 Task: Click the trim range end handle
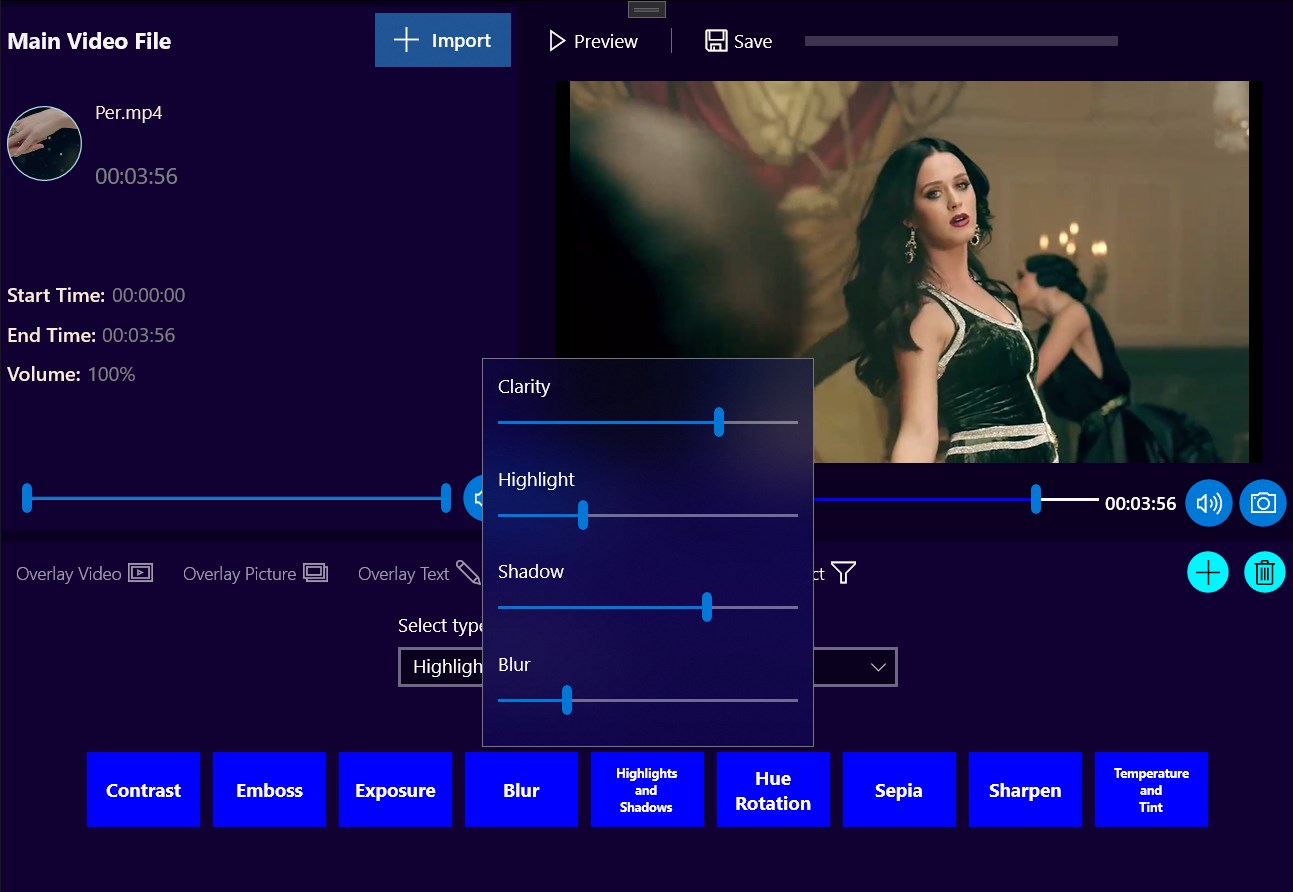446,498
